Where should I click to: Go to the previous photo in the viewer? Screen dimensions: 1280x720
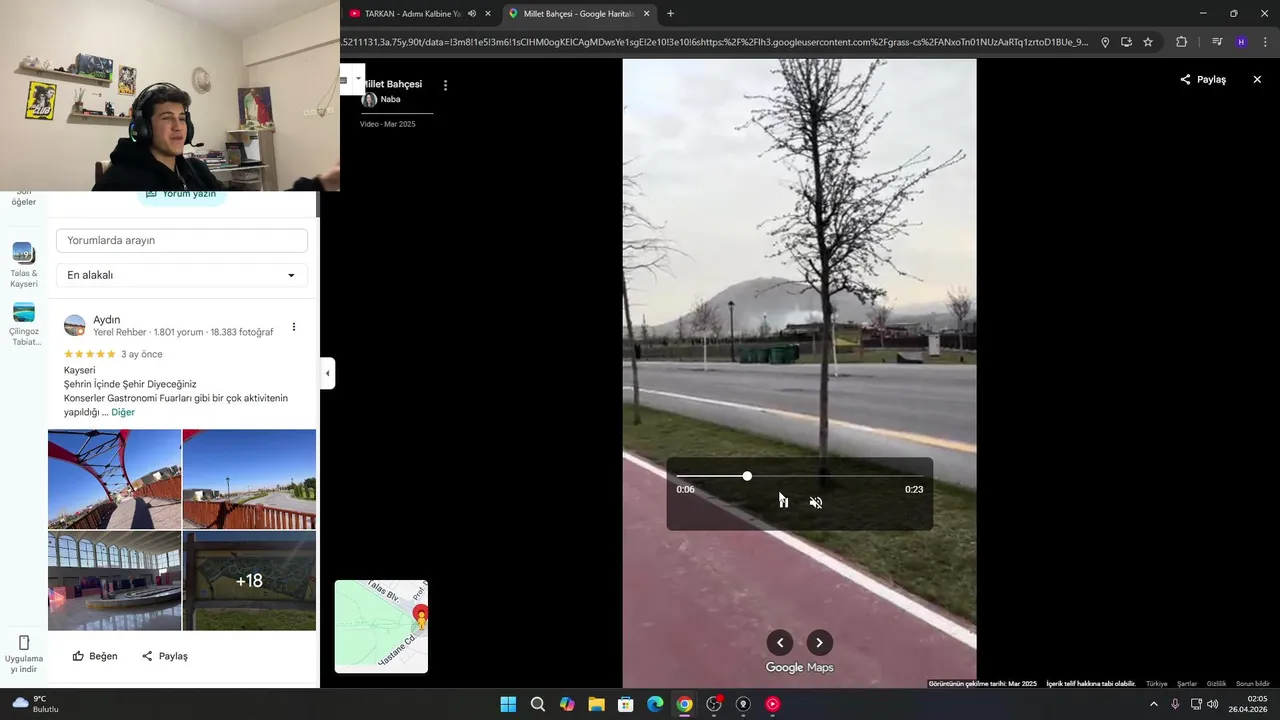pos(780,643)
